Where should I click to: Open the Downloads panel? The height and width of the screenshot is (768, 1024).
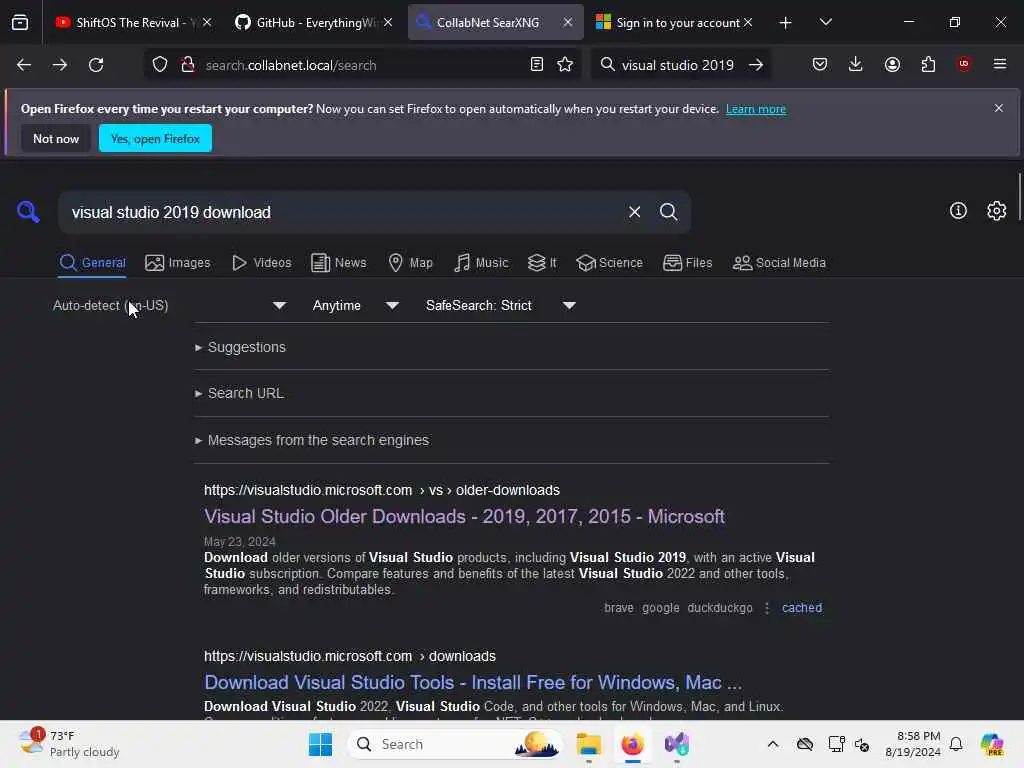pyautogui.click(x=856, y=64)
